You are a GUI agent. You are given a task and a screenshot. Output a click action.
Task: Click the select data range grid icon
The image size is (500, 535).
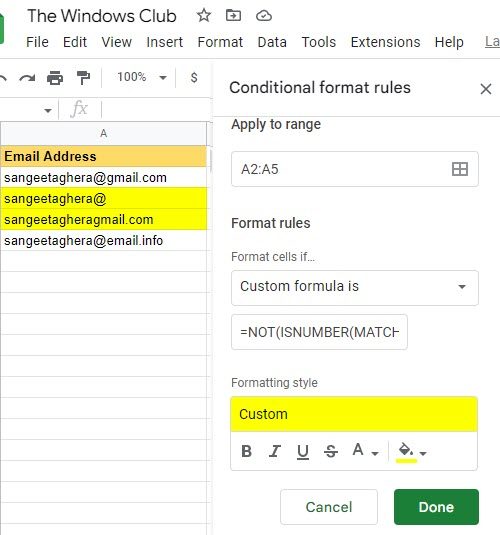click(459, 169)
